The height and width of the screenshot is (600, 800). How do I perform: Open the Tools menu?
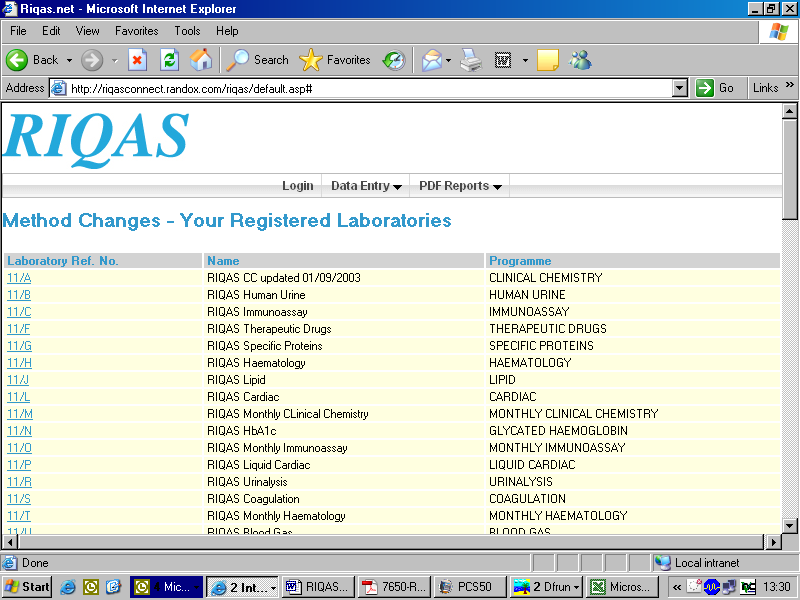(x=187, y=31)
